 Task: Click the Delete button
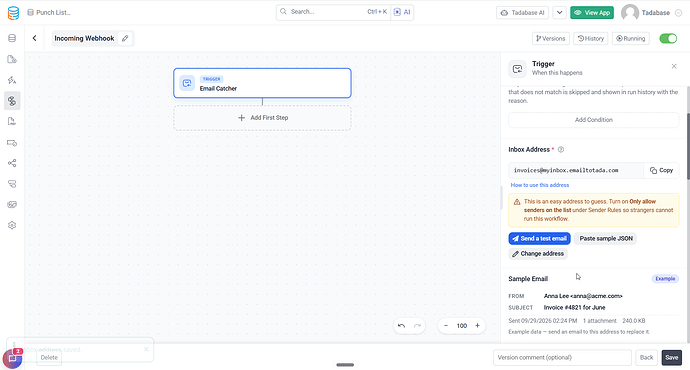49,358
